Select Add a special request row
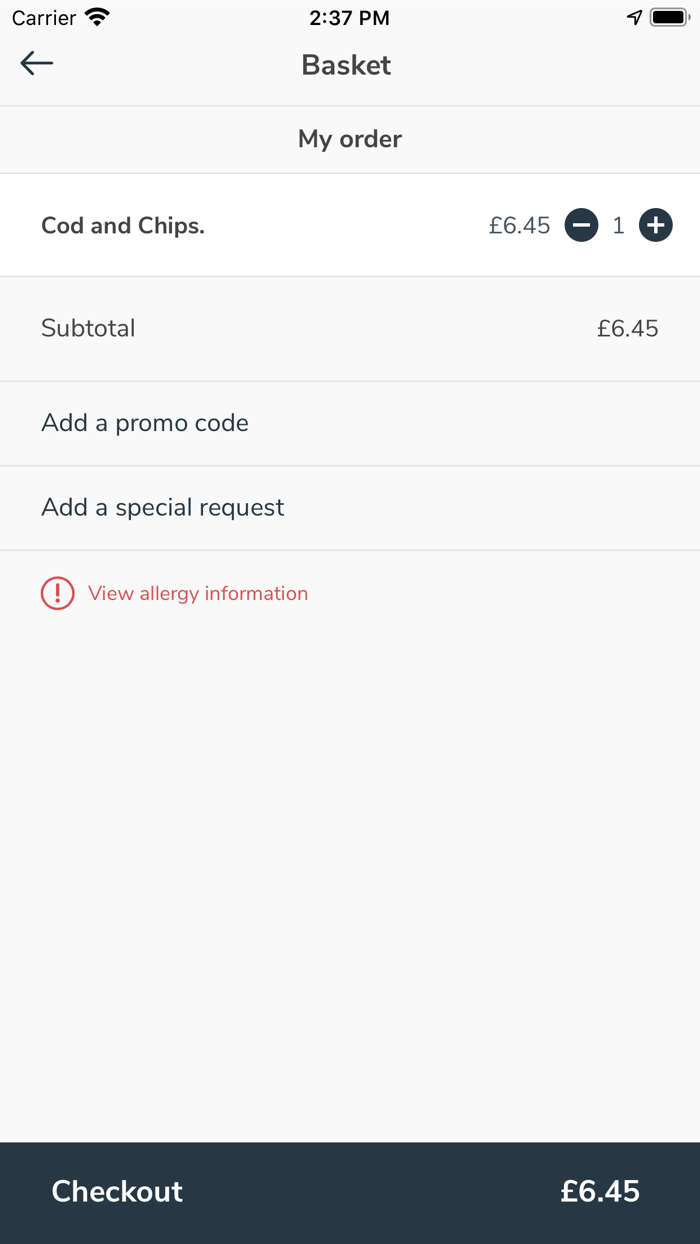 point(163,508)
